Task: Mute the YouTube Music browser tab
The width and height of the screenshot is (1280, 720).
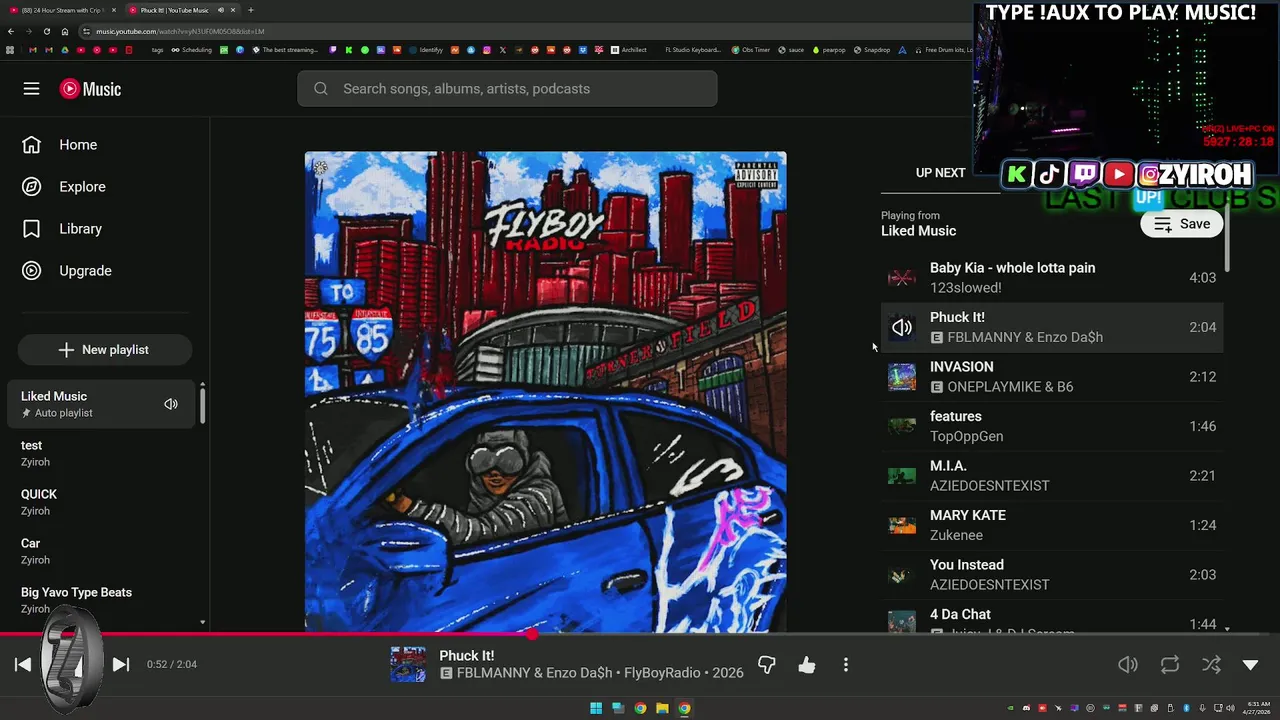Action: tap(221, 10)
